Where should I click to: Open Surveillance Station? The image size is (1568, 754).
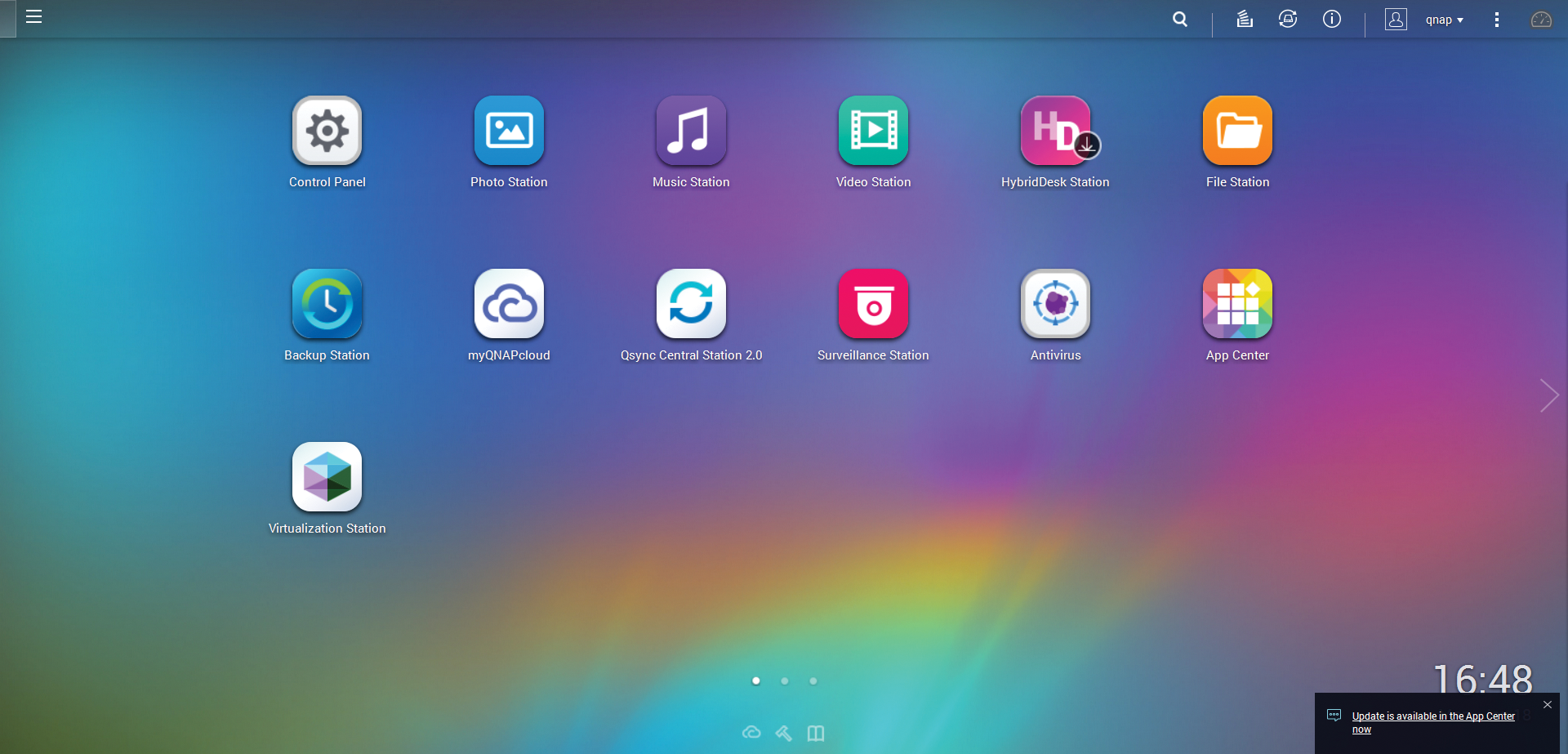click(x=873, y=305)
